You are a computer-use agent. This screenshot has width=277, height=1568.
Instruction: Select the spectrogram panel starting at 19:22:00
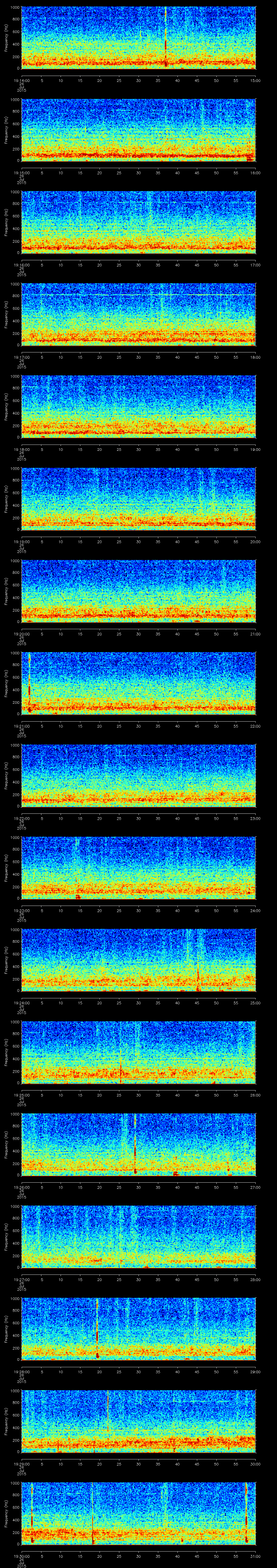139,775
